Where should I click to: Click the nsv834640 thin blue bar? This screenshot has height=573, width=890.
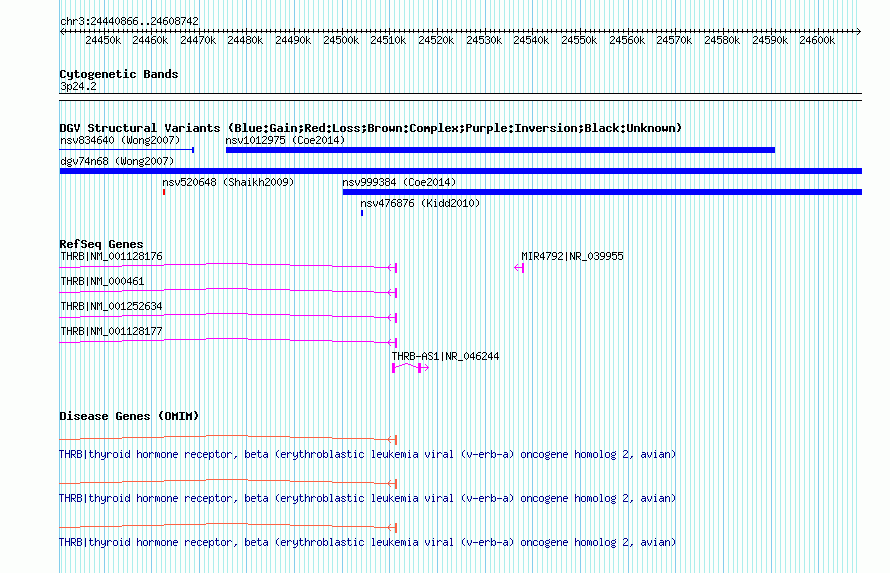pyautogui.click(x=127, y=150)
